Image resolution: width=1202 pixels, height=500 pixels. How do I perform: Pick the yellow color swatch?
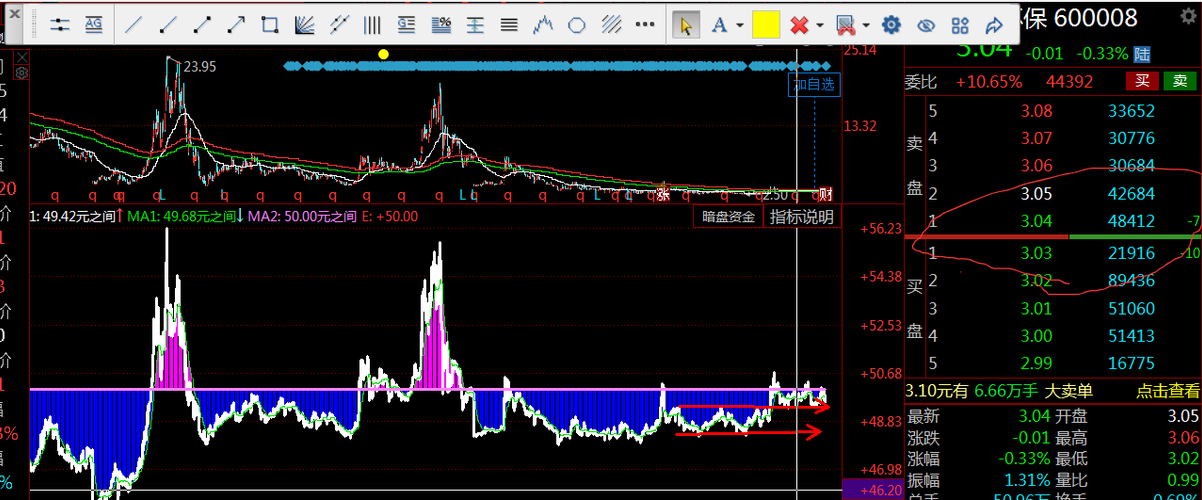click(766, 24)
